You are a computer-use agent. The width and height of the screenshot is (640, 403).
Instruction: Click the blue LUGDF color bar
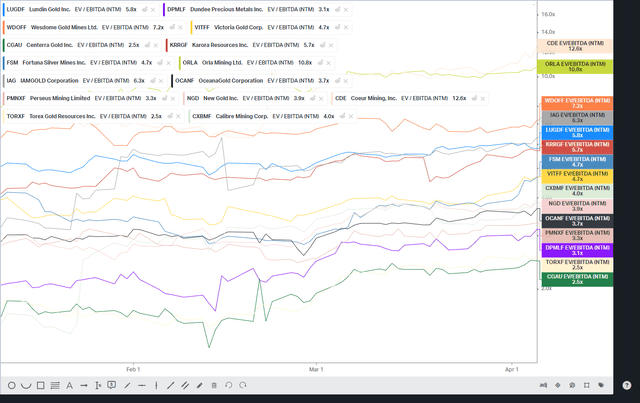[4, 9]
